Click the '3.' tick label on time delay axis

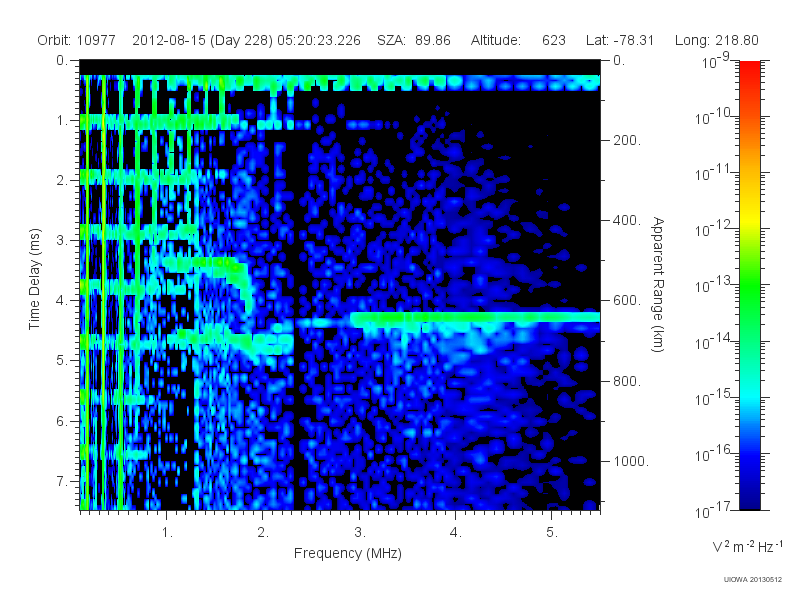62,240
